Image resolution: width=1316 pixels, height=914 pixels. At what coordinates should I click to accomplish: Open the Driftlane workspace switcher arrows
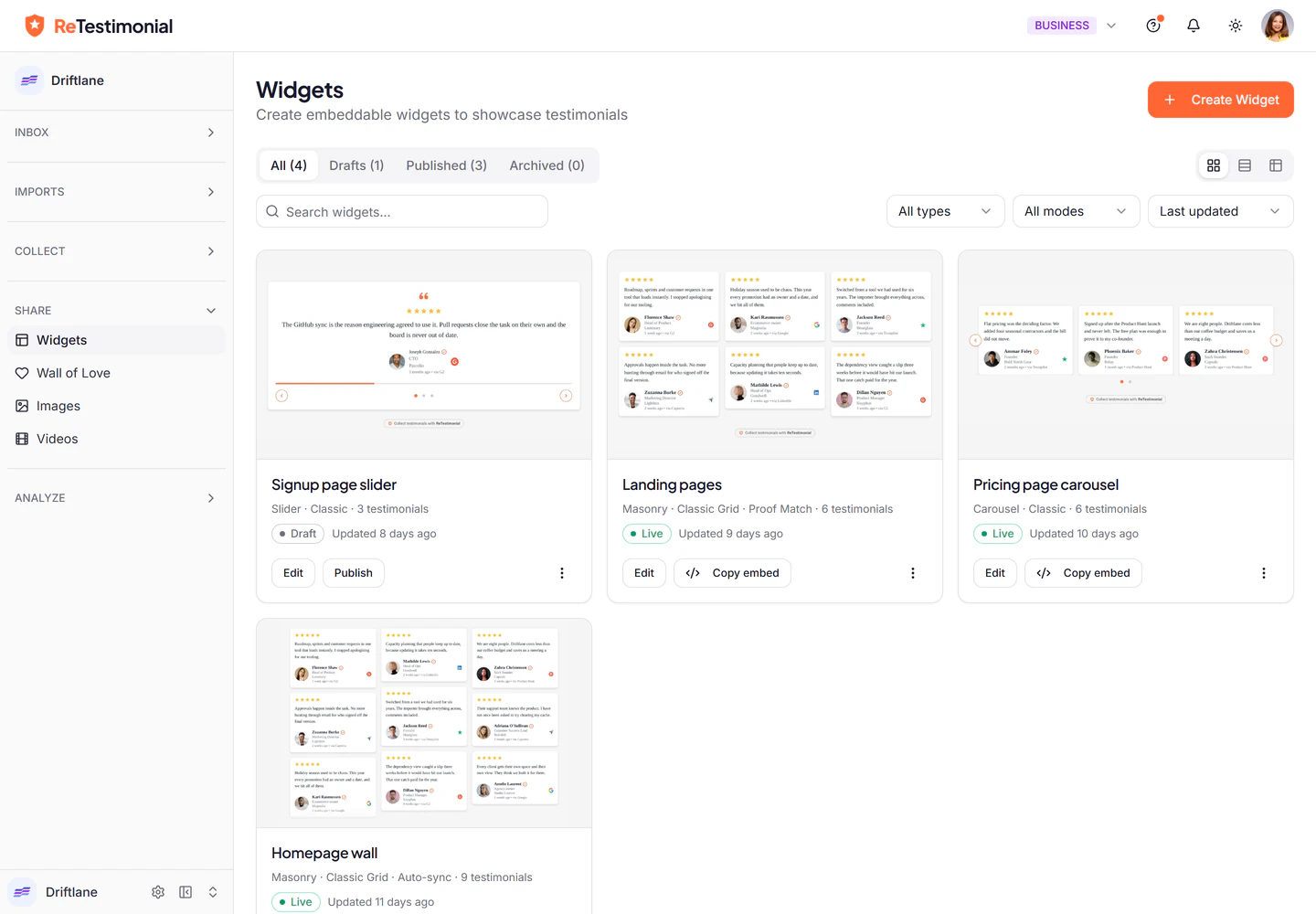(x=213, y=892)
